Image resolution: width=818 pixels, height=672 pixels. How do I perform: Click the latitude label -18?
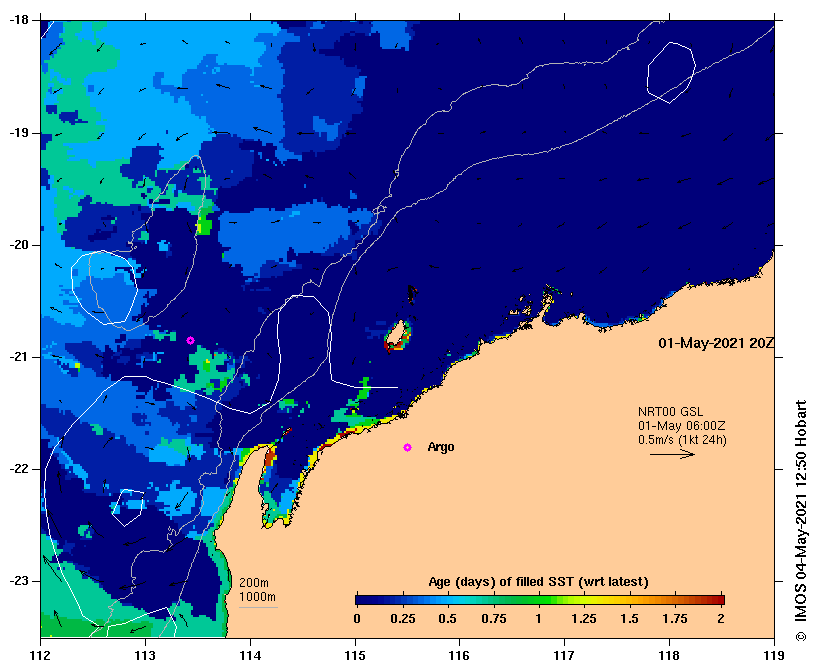[18, 20]
